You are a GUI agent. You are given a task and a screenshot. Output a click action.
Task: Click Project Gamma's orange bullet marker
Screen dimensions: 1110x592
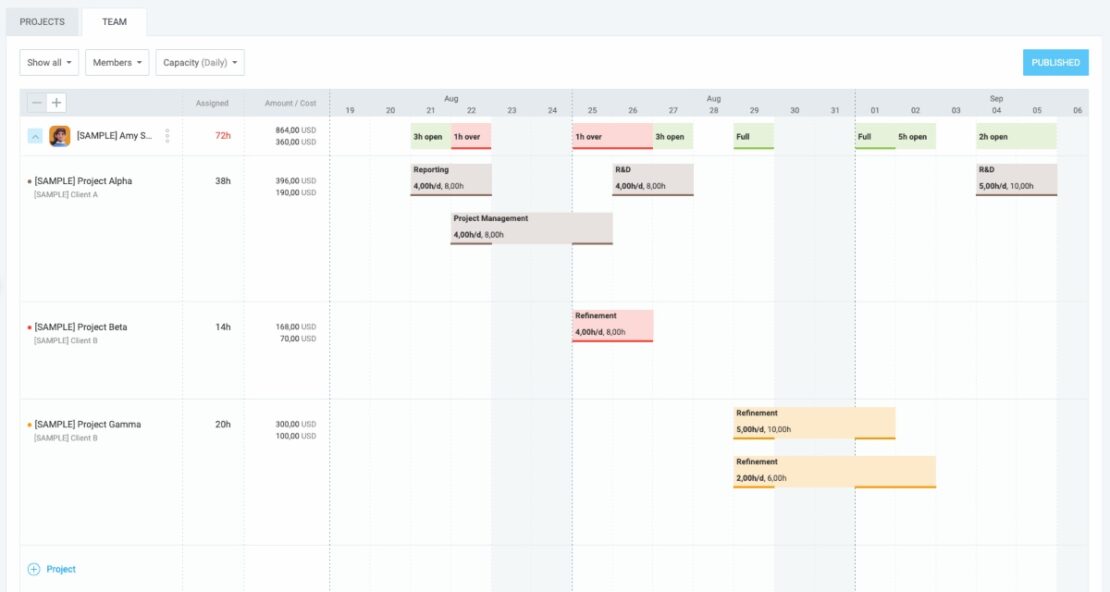point(29,425)
